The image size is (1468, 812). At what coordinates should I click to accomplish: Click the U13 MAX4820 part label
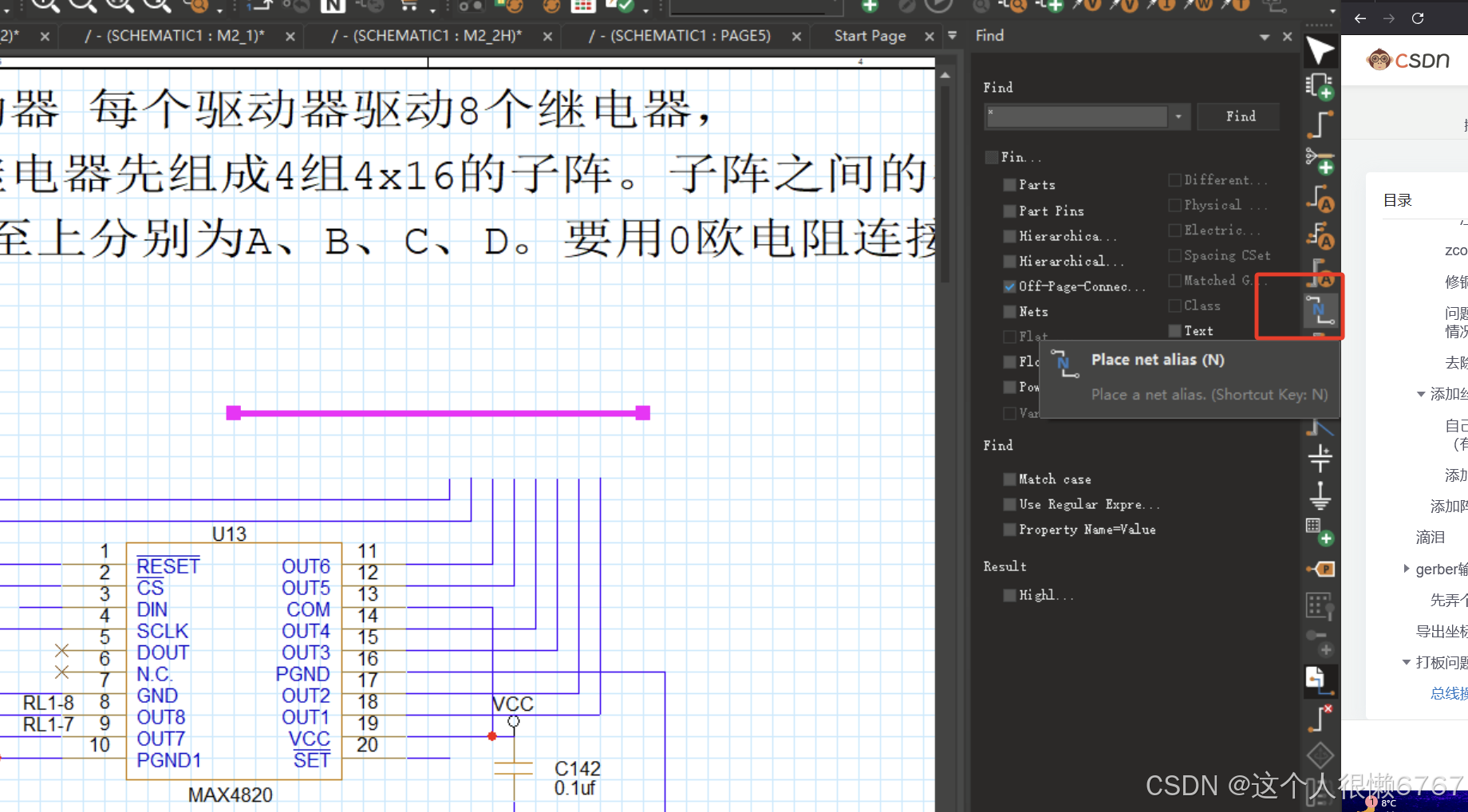230,794
